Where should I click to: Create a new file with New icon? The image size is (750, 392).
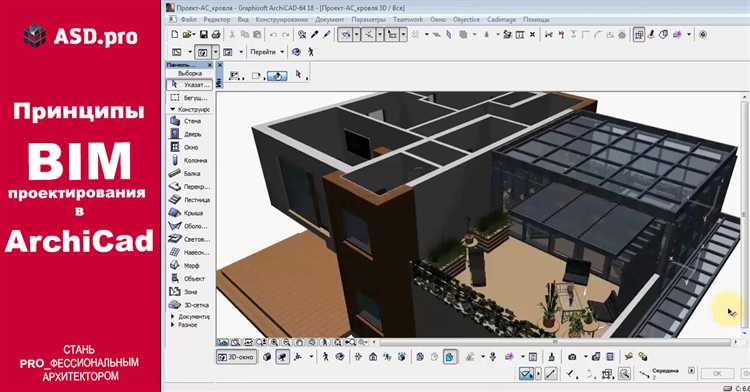(175, 34)
